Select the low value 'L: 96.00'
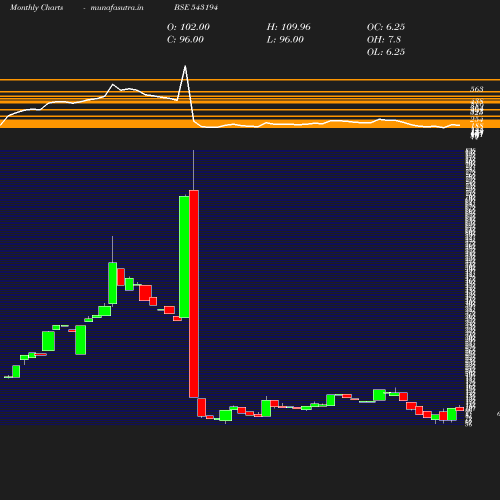This screenshot has height=500, width=500. (285, 40)
